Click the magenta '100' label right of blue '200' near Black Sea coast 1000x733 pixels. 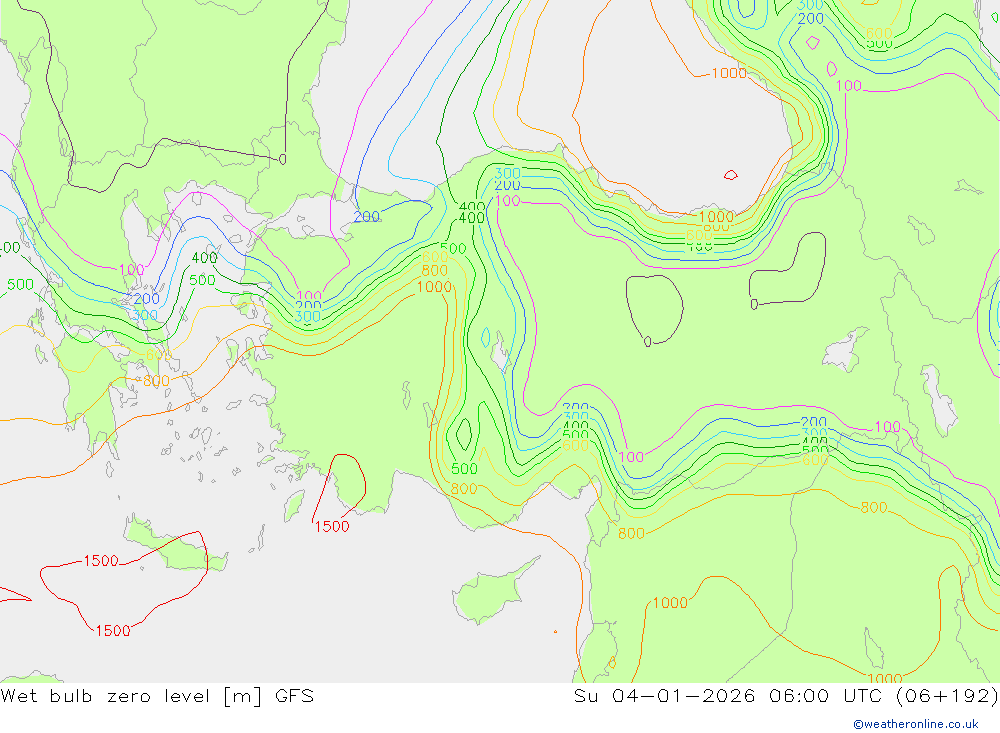point(508,201)
